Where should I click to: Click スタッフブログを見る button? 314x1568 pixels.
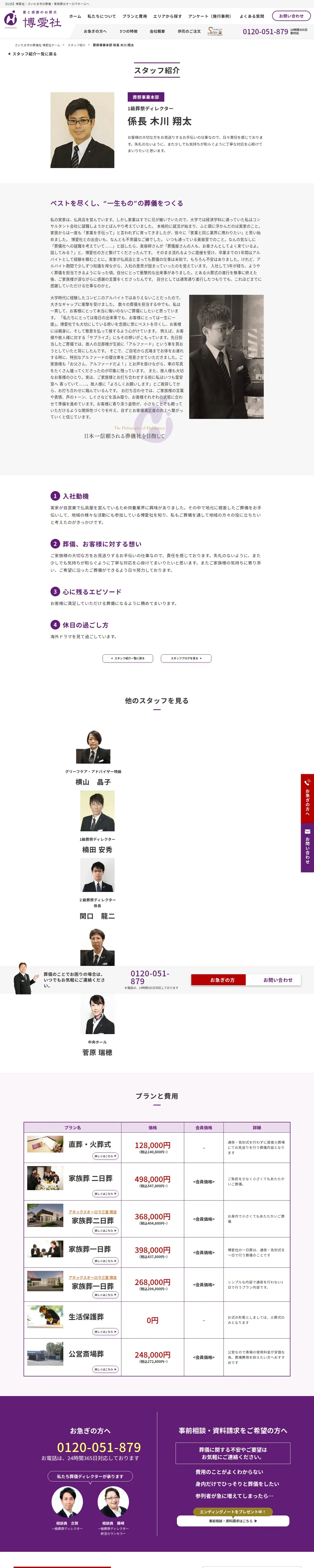point(186,658)
